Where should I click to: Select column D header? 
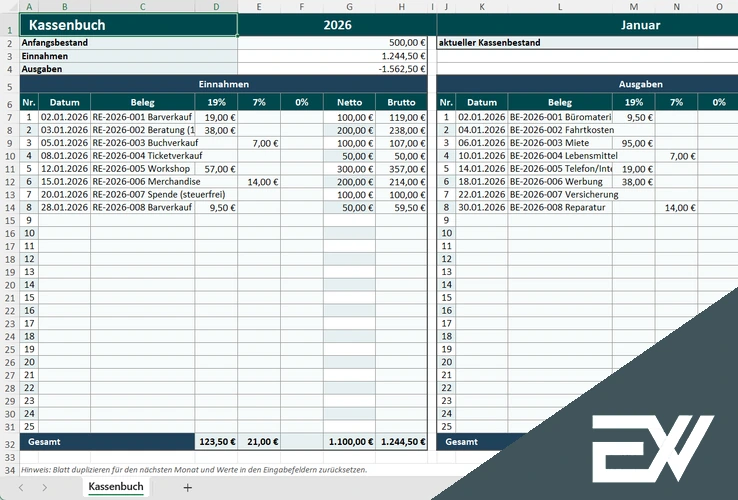tap(216, 6)
